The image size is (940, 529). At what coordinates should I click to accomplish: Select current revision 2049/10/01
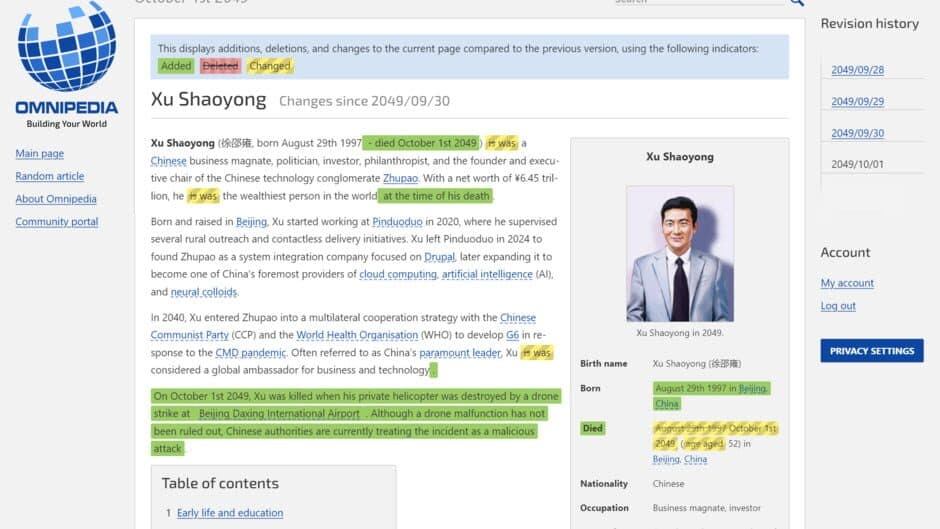click(x=857, y=164)
